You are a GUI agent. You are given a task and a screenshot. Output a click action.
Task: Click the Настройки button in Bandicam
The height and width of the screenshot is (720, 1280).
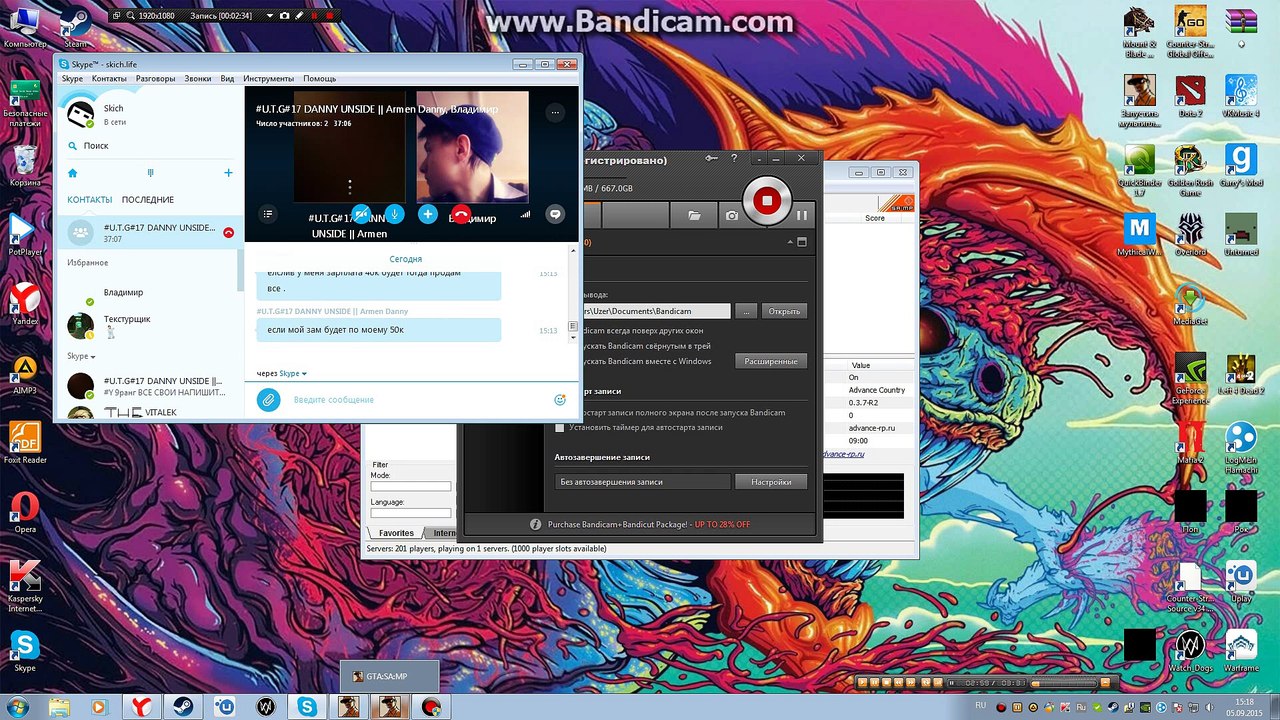[771, 482]
